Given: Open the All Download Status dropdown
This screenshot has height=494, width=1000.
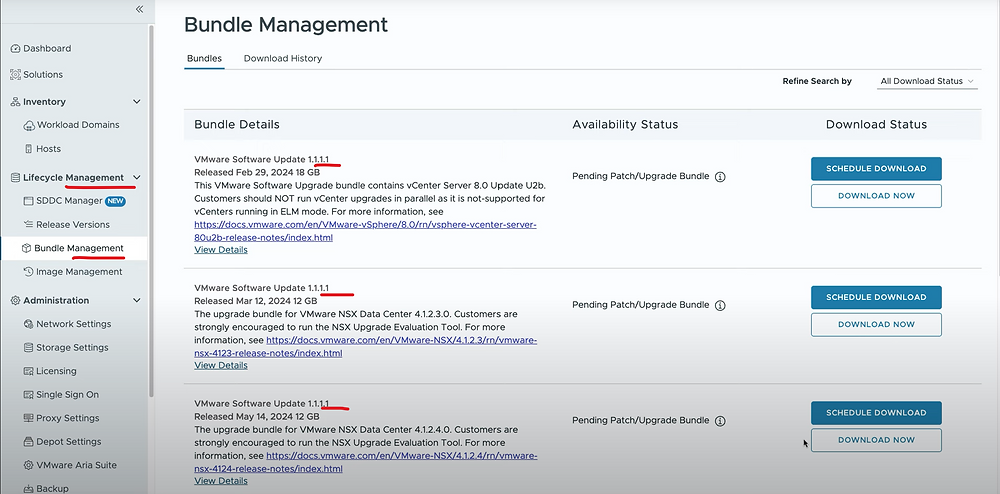Looking at the screenshot, I should [x=927, y=82].
